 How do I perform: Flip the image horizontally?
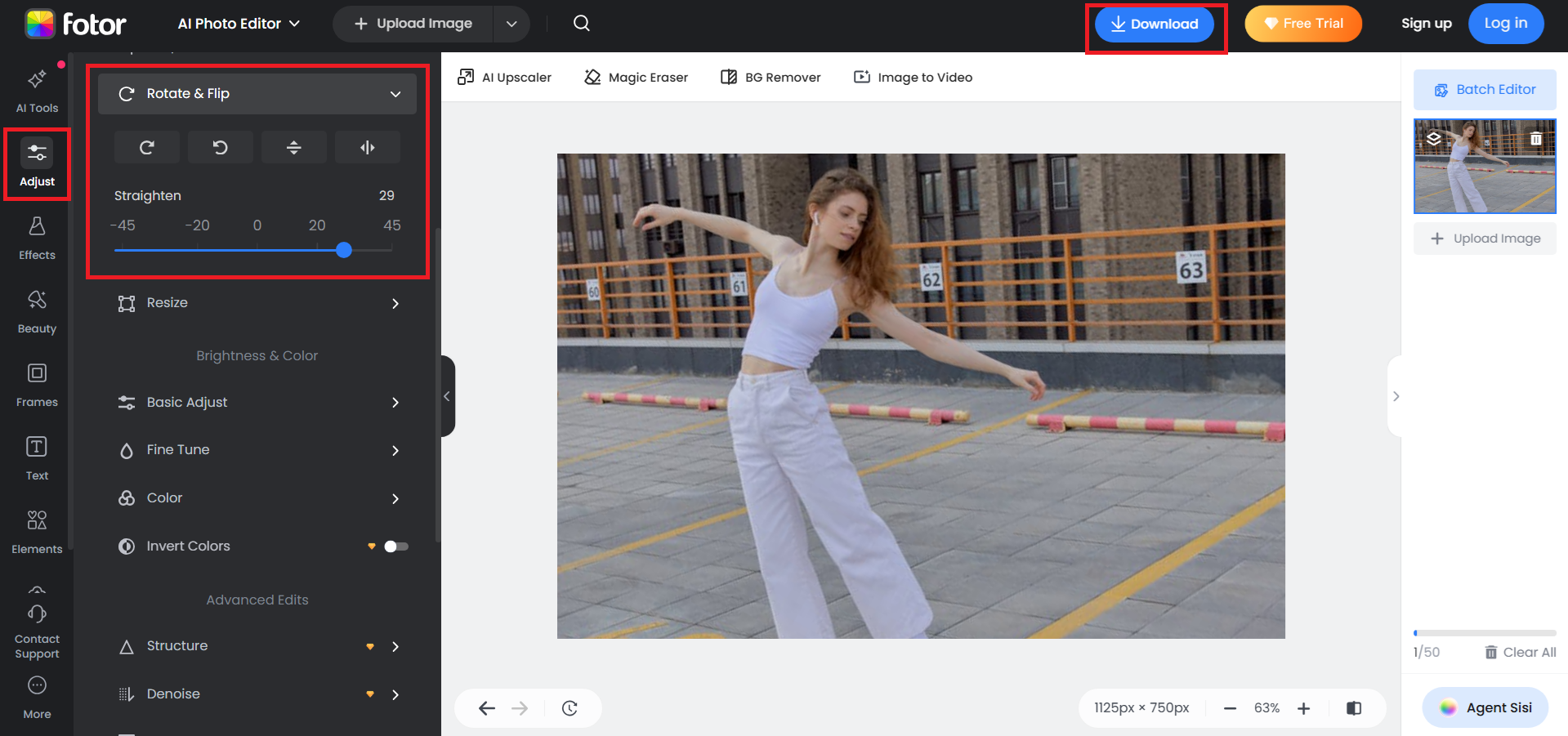368,147
